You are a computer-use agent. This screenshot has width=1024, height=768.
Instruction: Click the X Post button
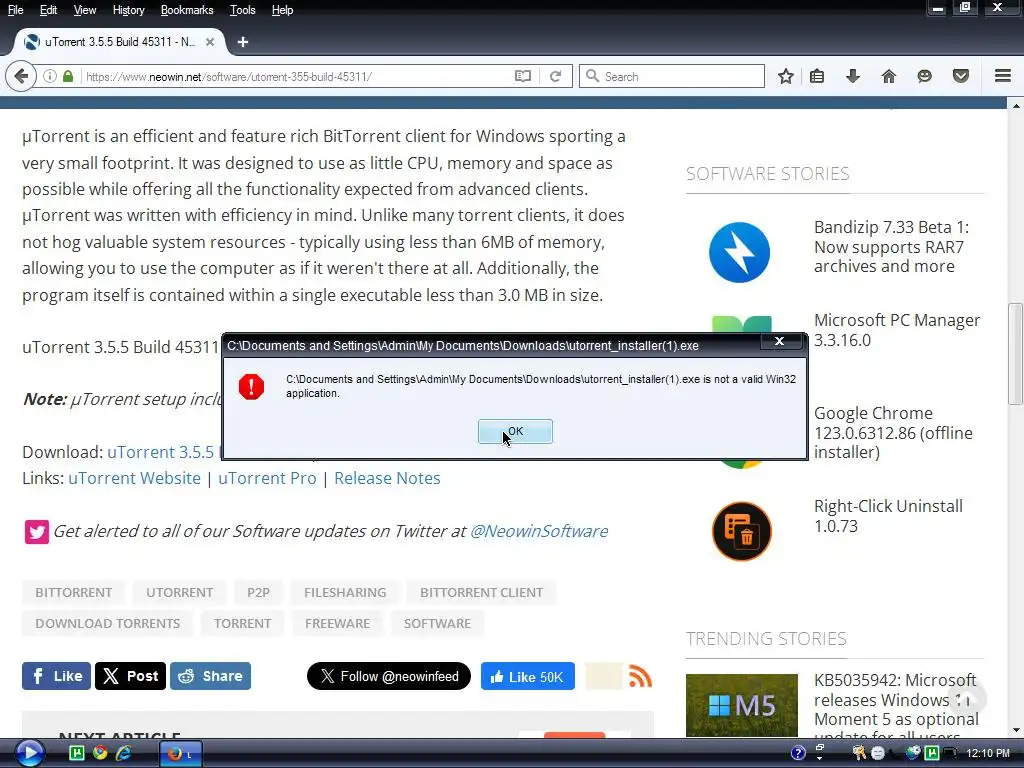click(x=131, y=676)
